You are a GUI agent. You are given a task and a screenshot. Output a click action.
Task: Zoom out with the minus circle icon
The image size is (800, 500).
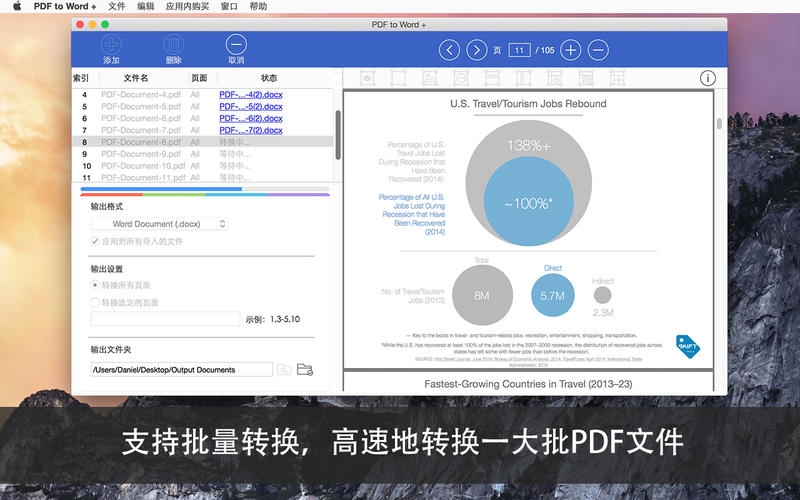(598, 50)
